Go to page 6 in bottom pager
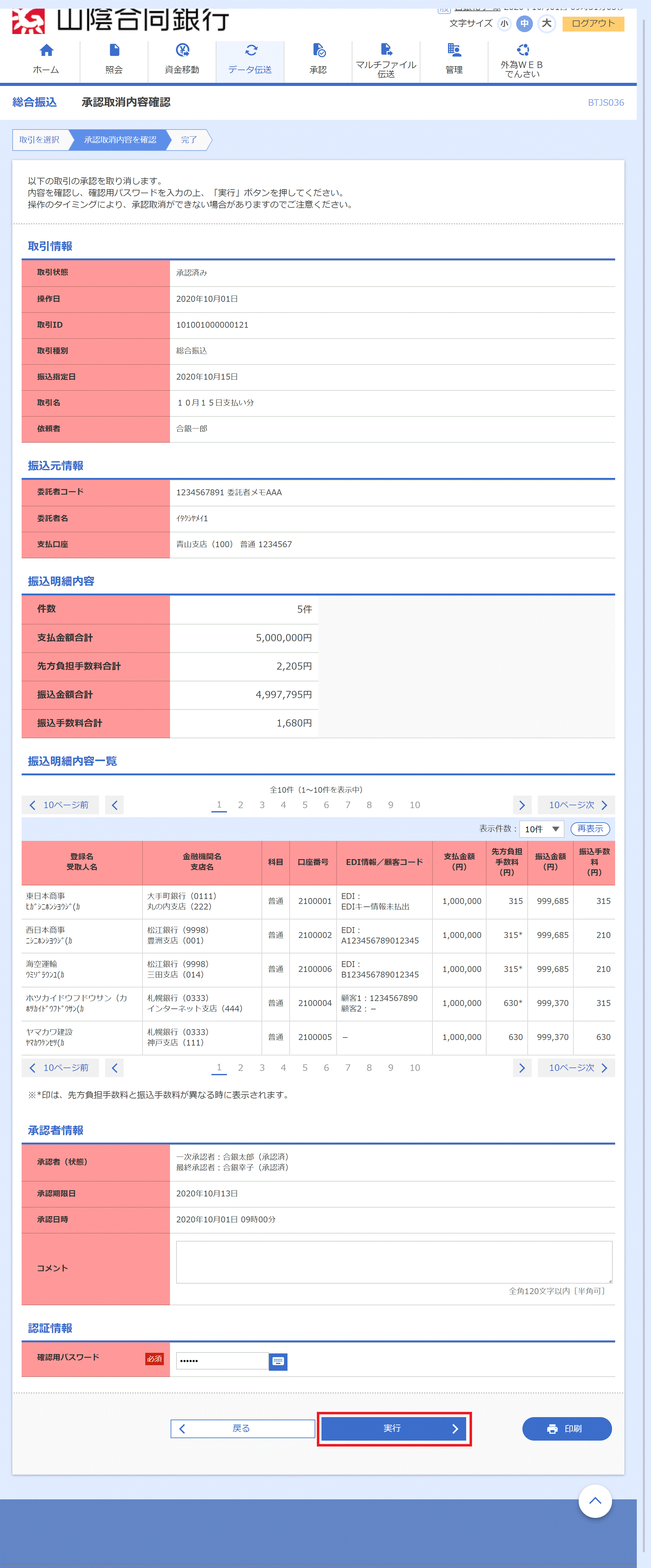Screen dimensions: 651x1568 326,1068
